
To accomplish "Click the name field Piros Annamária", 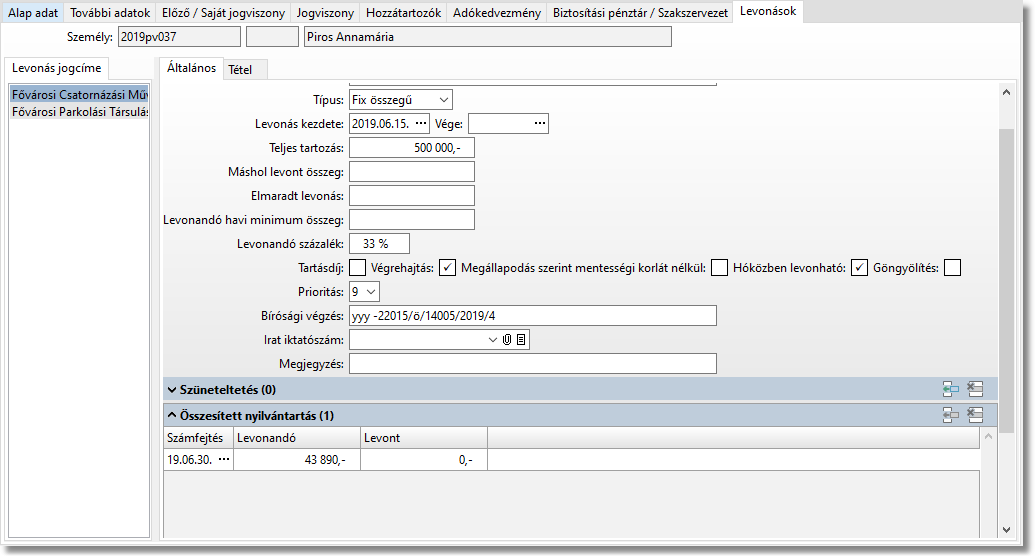I will (x=488, y=37).
